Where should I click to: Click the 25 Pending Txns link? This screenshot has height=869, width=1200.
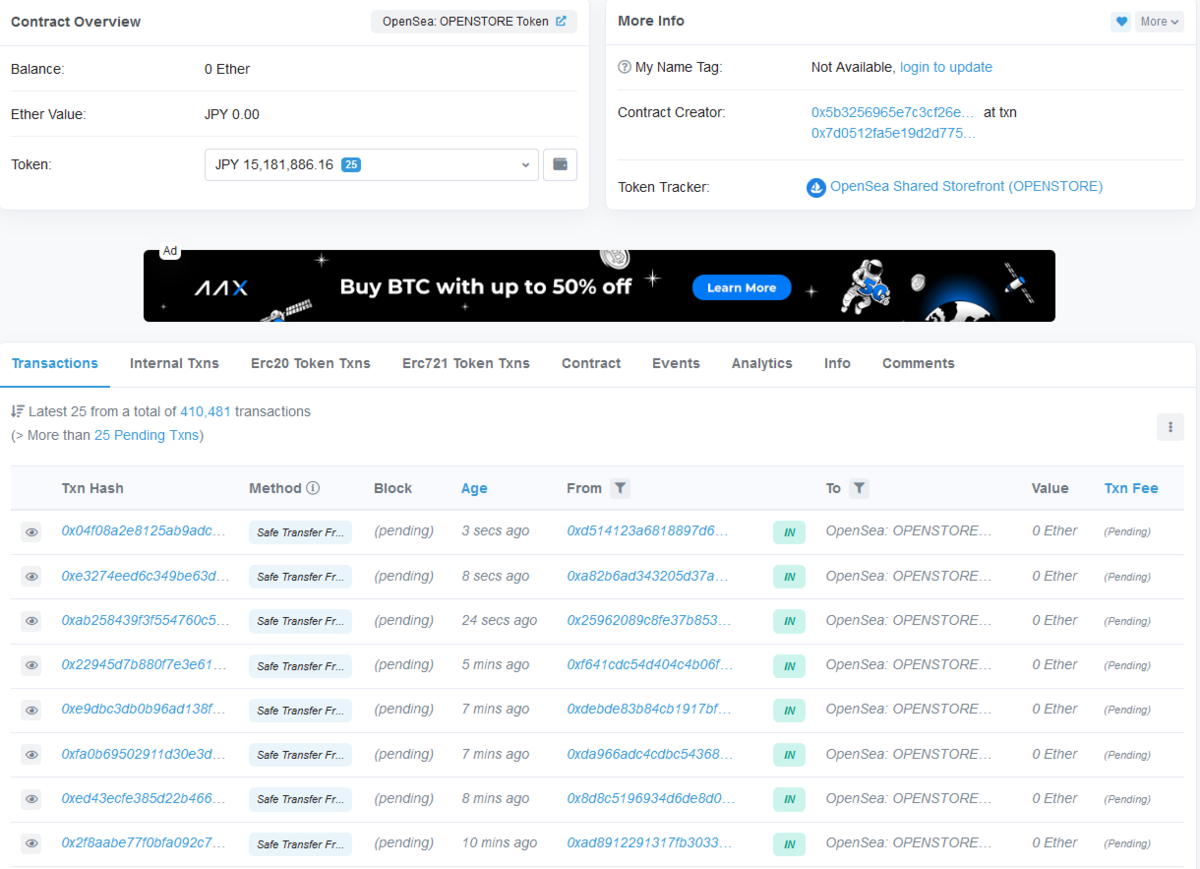(147, 435)
